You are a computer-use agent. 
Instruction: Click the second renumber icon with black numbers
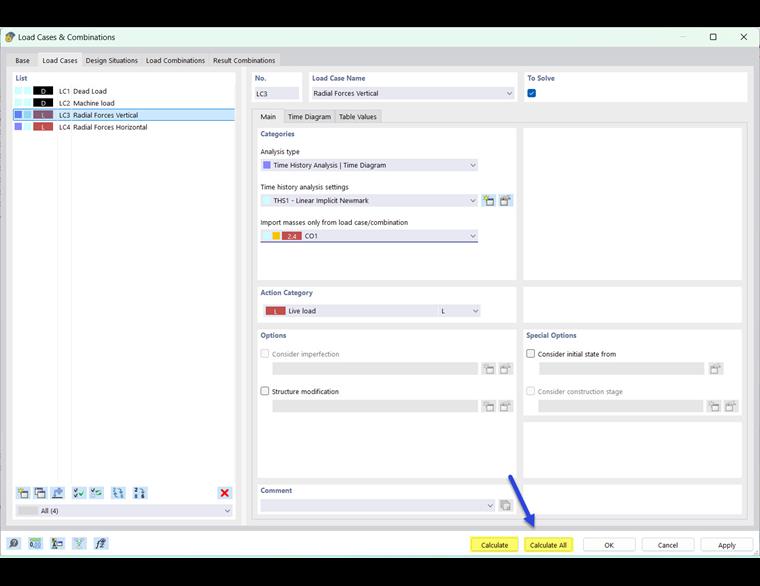pos(139,493)
